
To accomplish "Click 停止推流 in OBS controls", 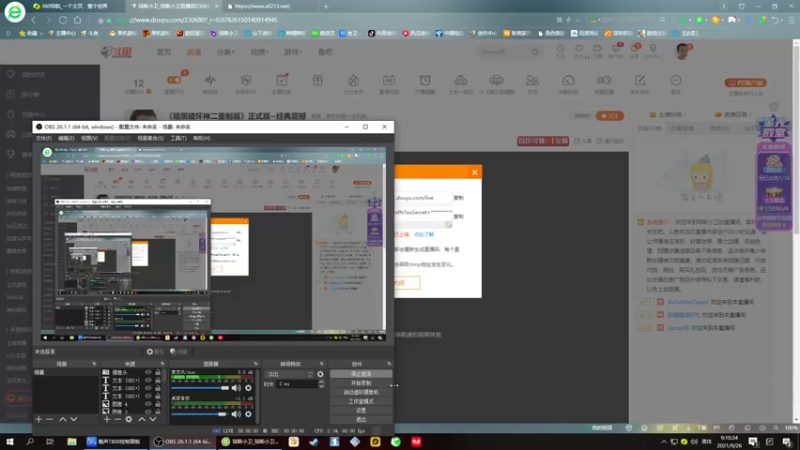I will click(361, 374).
